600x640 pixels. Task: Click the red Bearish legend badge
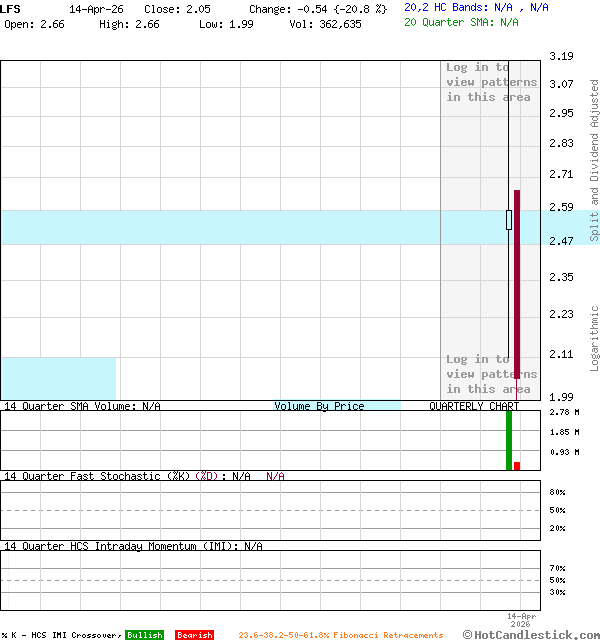pos(194,635)
